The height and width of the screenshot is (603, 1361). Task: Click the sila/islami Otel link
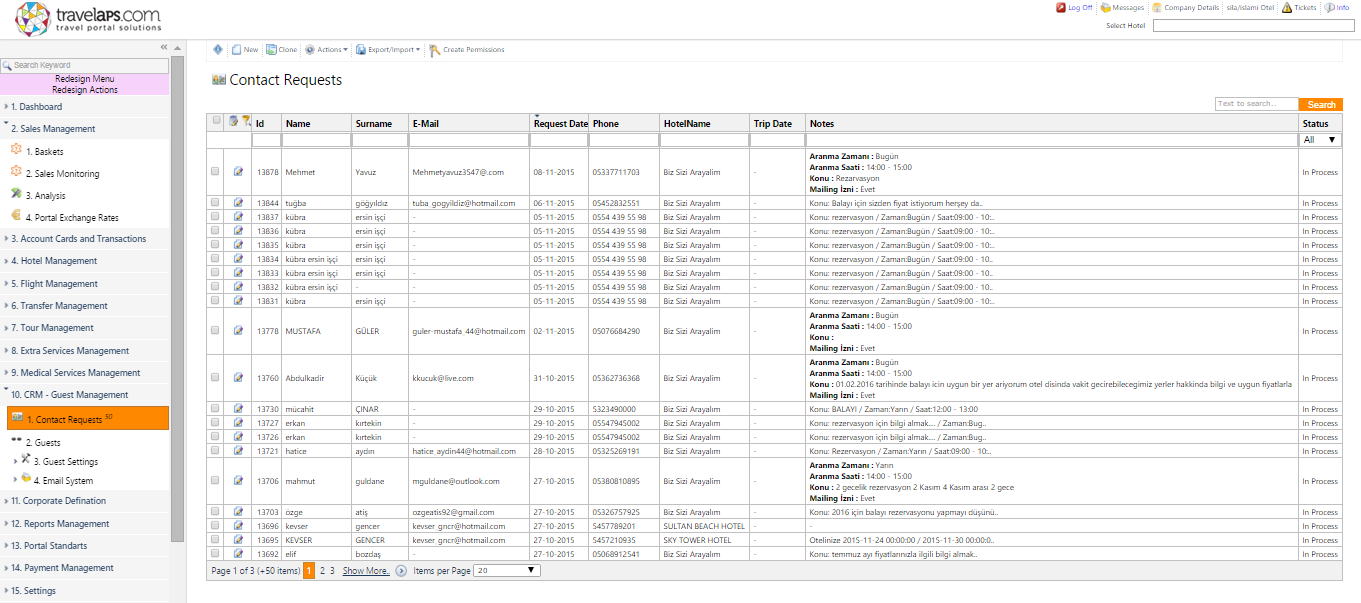[1251, 7]
